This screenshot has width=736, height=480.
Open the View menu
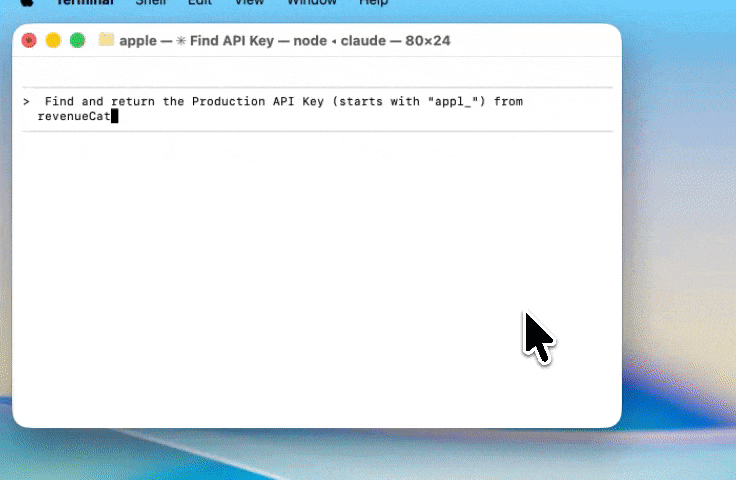(x=247, y=3)
